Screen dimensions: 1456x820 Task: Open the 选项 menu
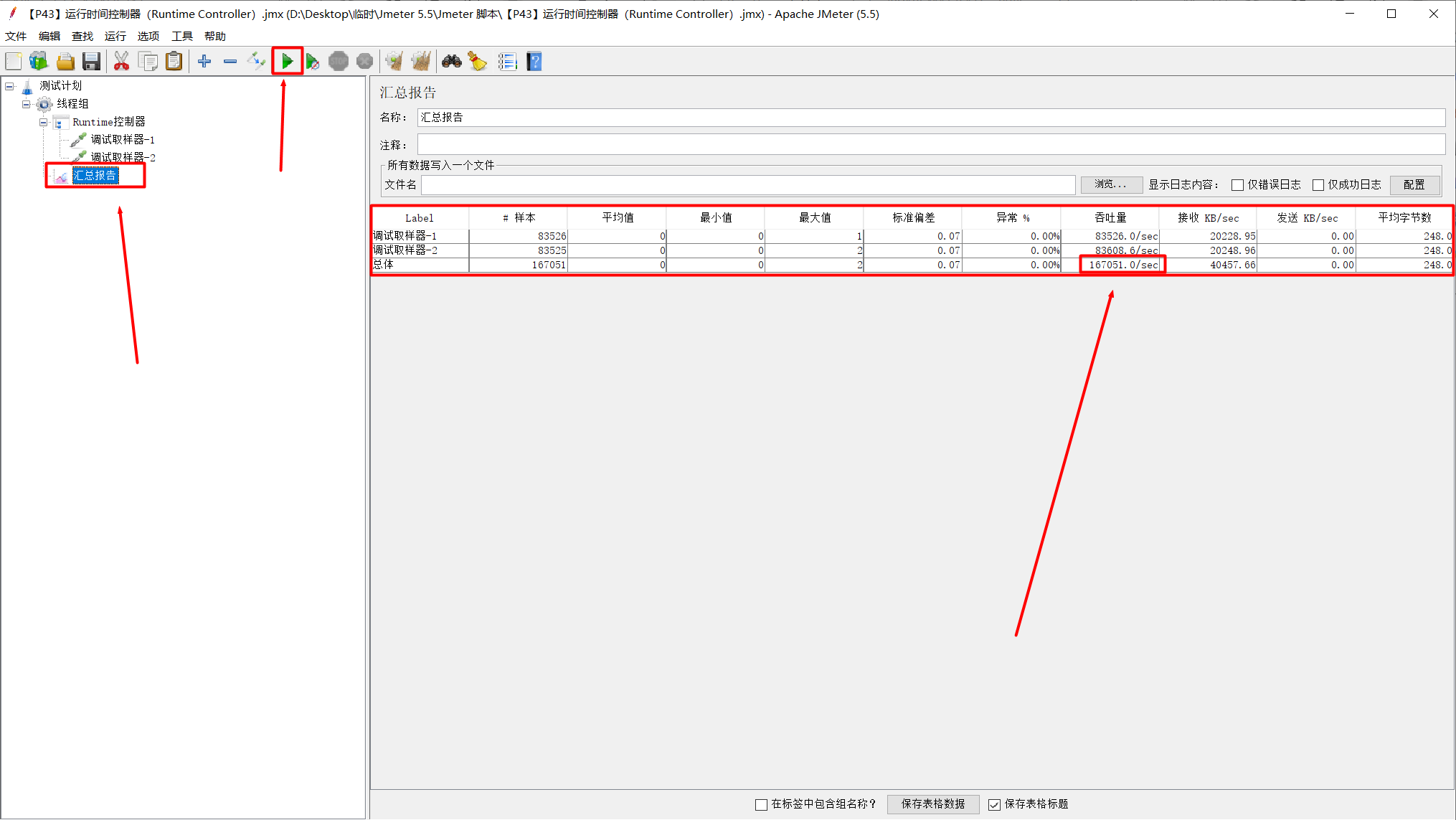coord(148,36)
